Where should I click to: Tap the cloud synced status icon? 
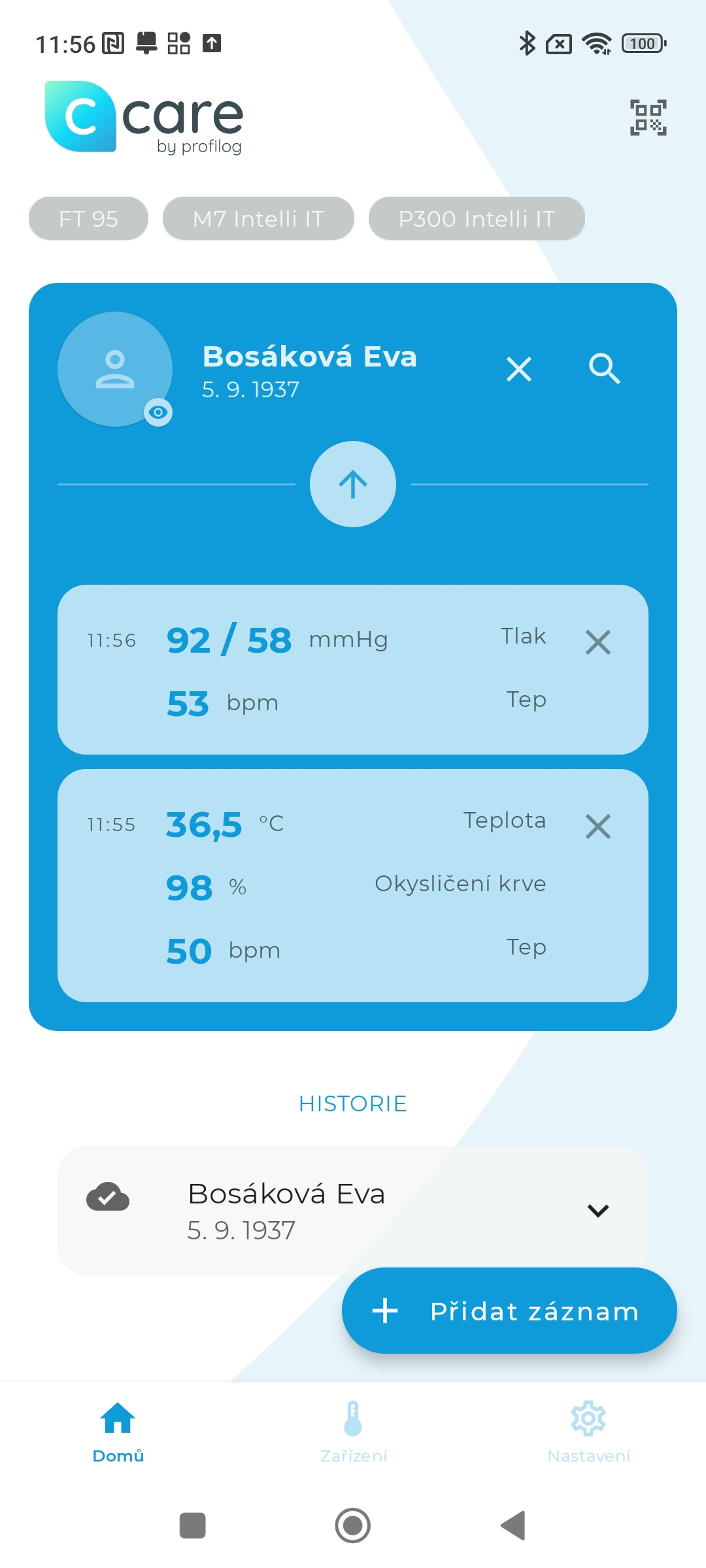[x=108, y=1197]
